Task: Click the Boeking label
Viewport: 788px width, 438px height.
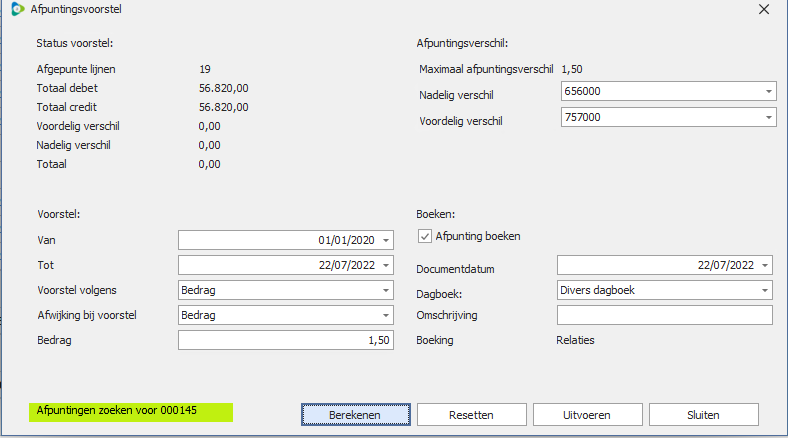Action: point(435,341)
